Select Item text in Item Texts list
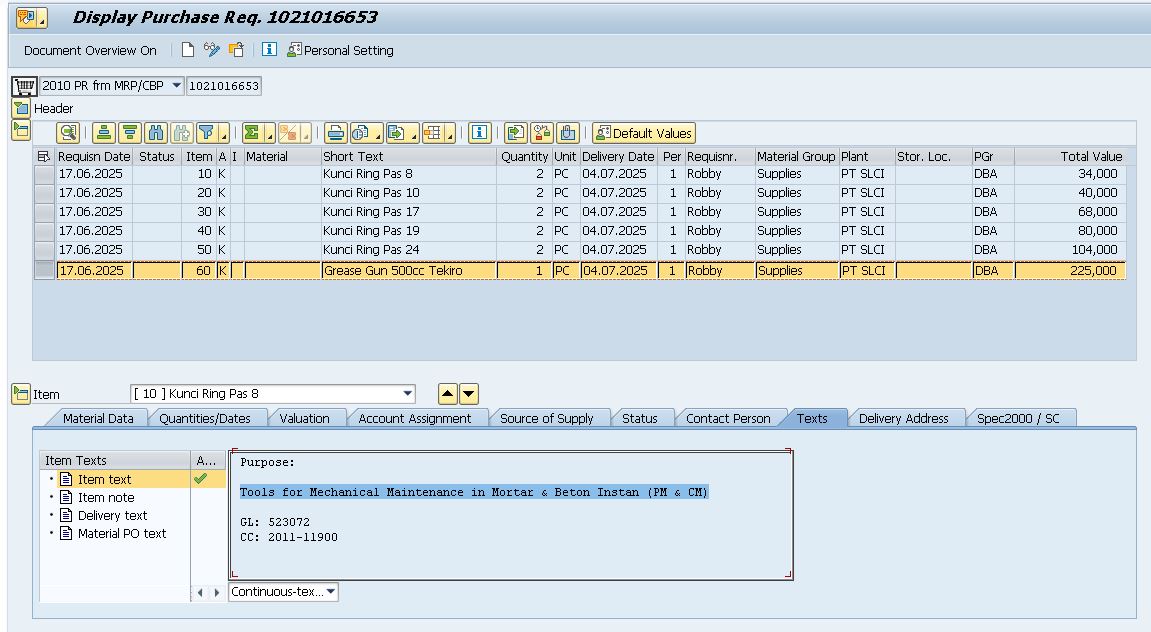Image resolution: width=1151 pixels, height=632 pixels. click(x=104, y=479)
